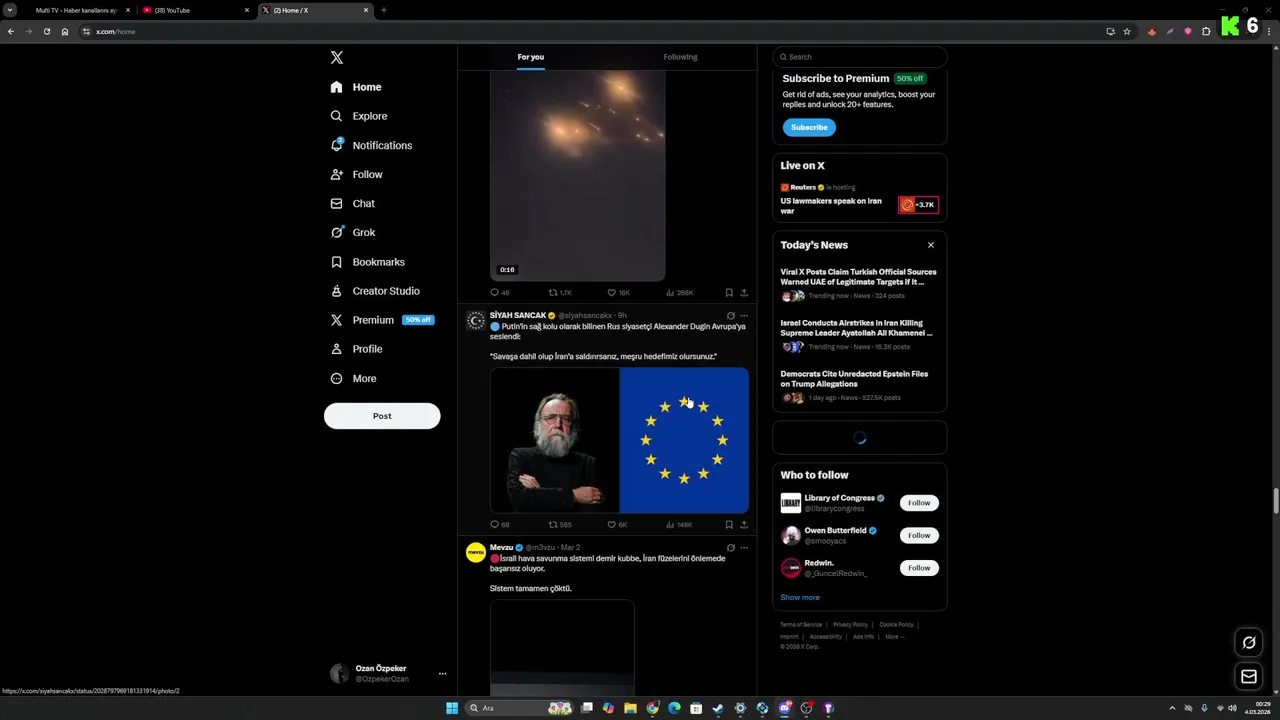
Task: Click the X search field
Action: pos(860,57)
